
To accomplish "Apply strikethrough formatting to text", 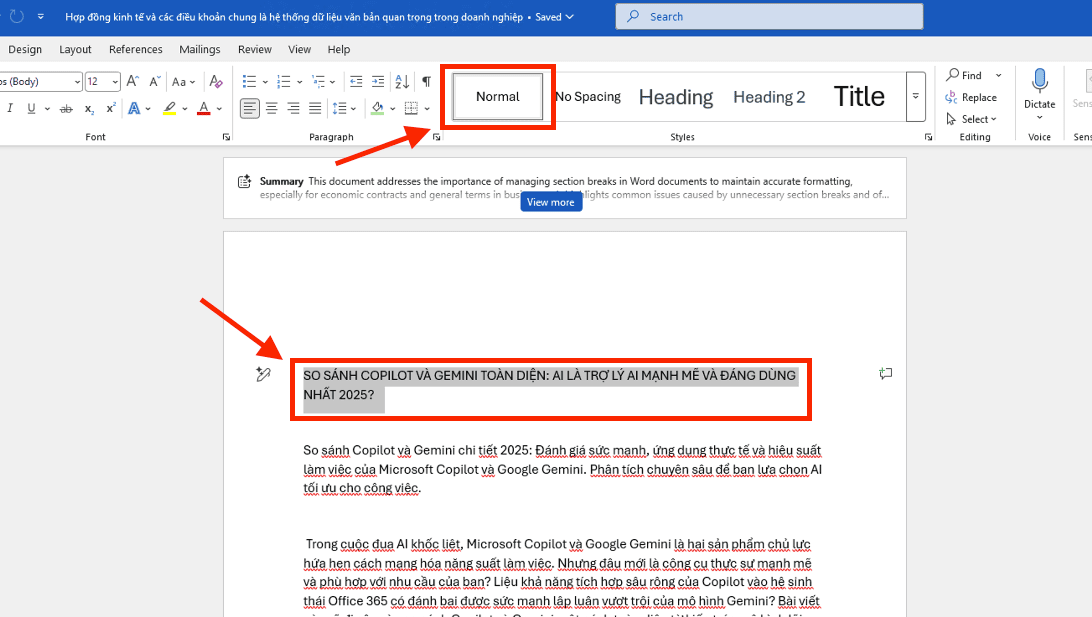I will [66, 108].
